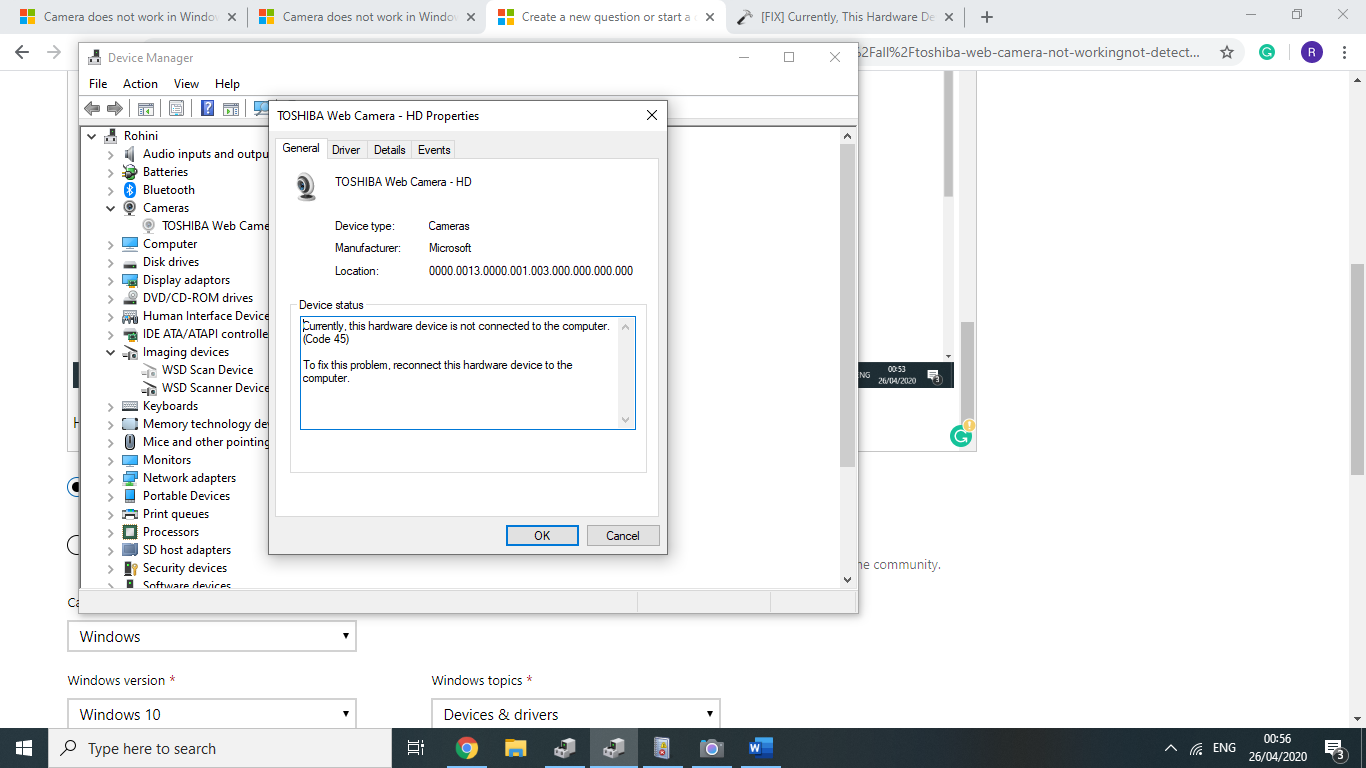
Task: Open File Explorer from the taskbar
Action: pos(515,748)
